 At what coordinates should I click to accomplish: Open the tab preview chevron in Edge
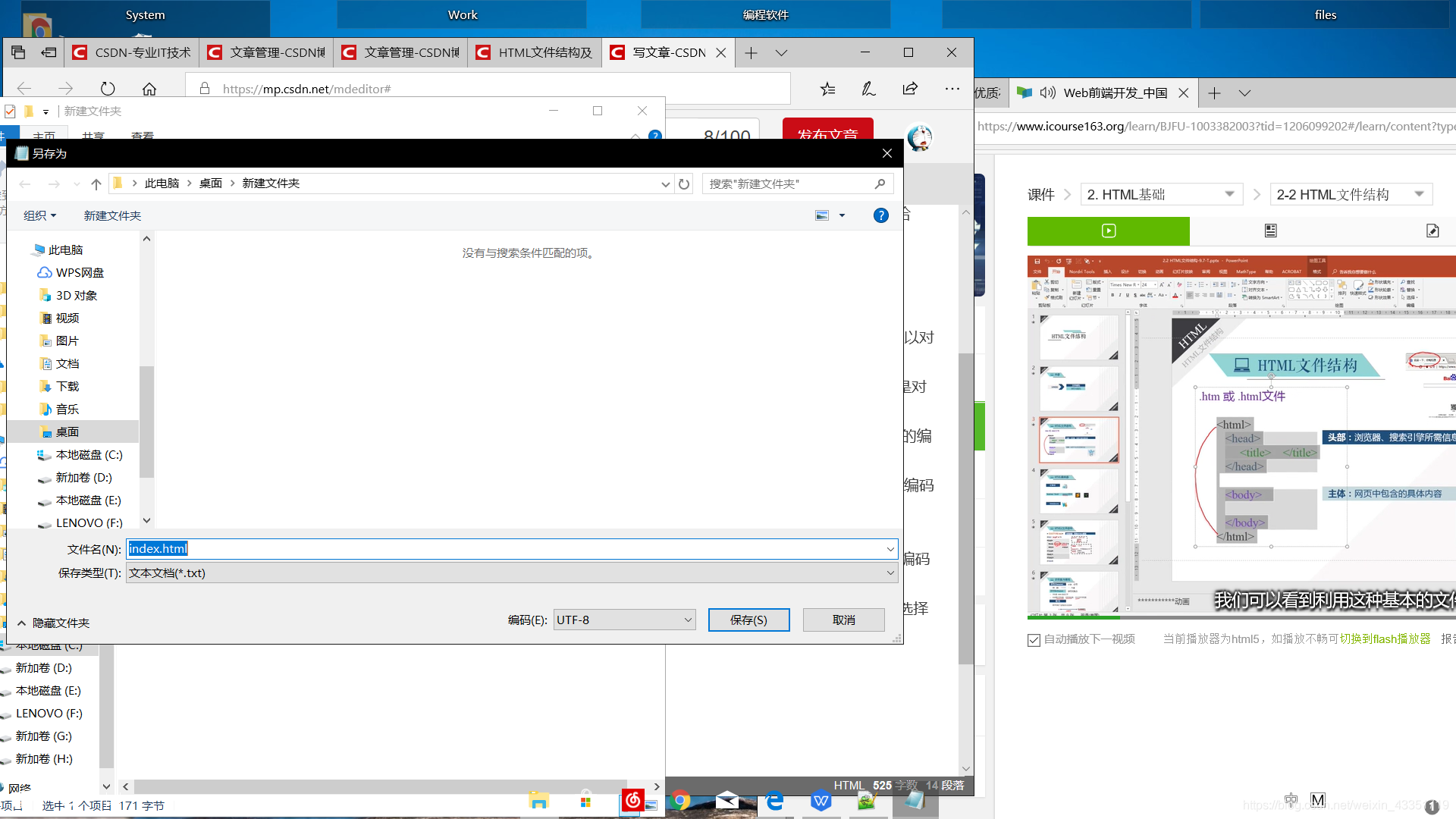(781, 52)
